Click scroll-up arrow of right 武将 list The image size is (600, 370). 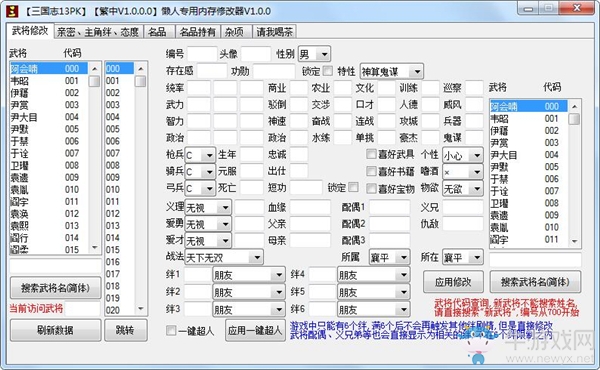[574, 106]
